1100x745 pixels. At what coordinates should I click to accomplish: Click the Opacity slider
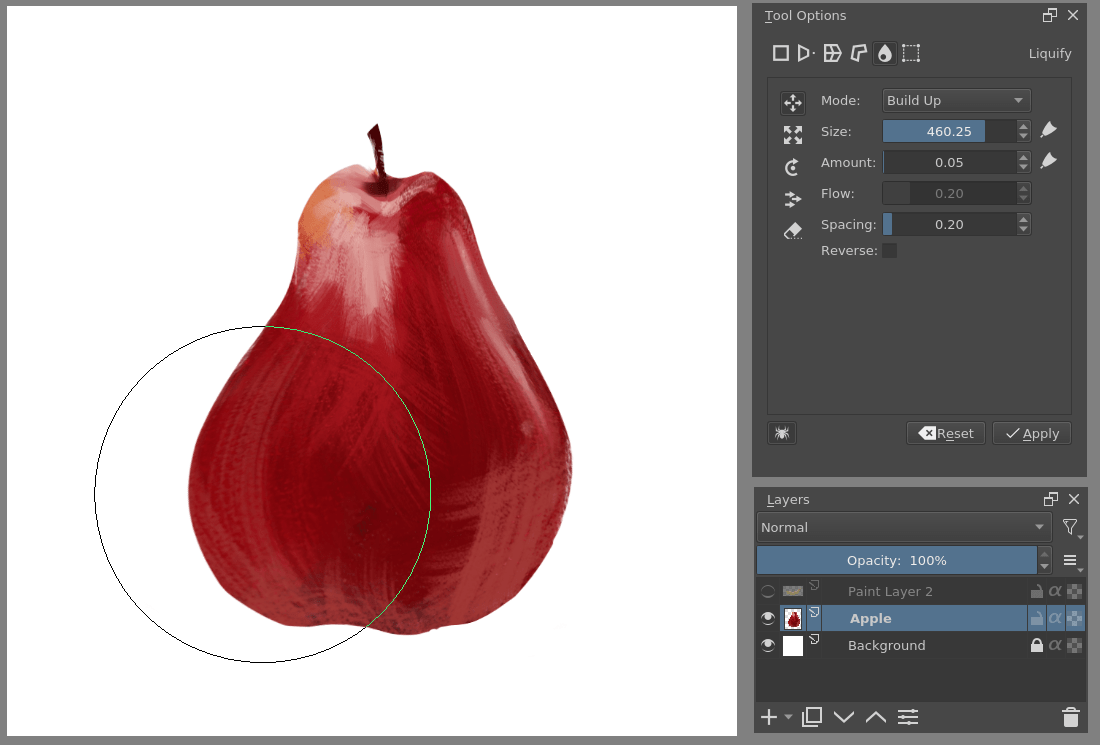[x=900, y=560]
